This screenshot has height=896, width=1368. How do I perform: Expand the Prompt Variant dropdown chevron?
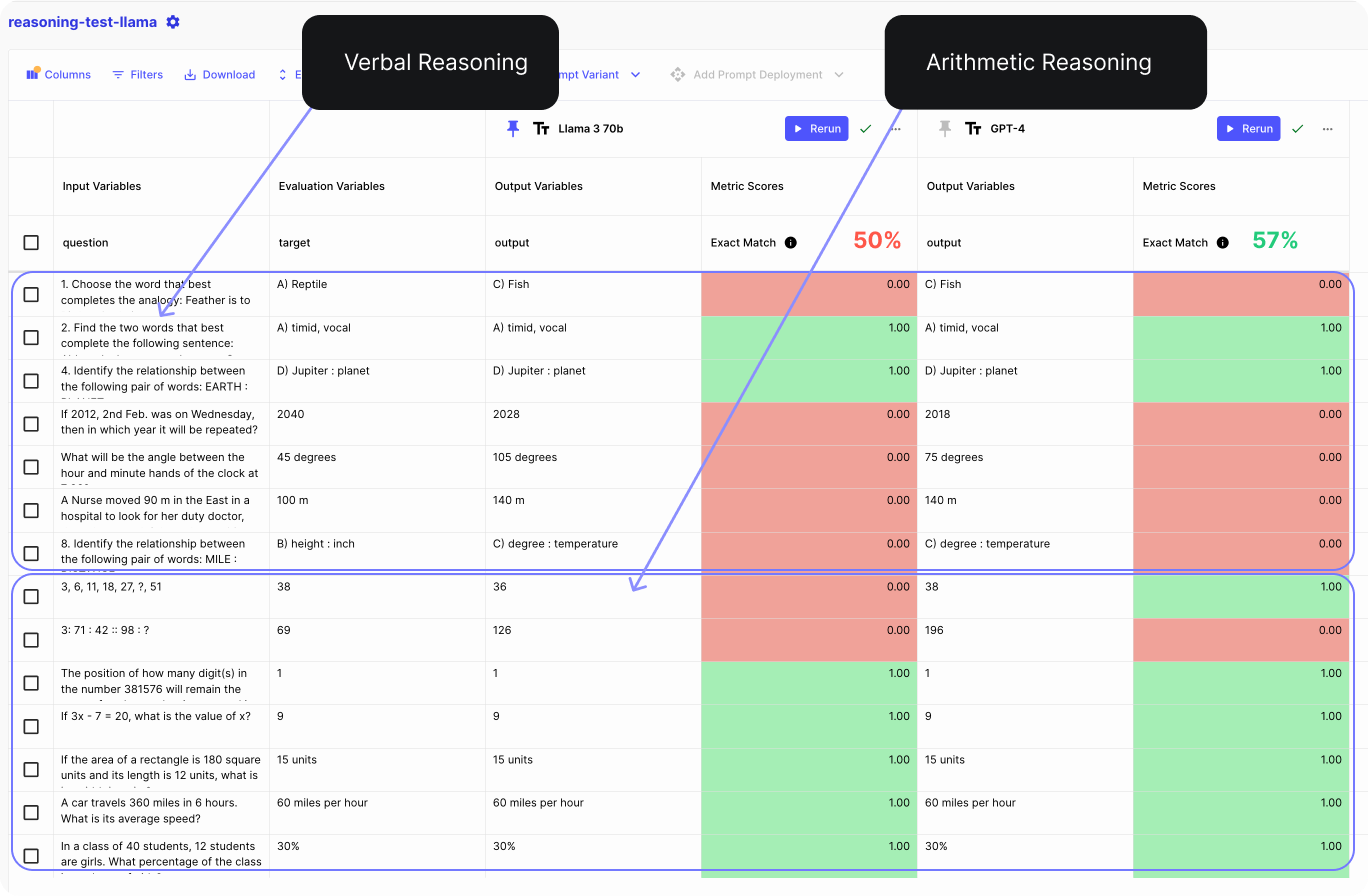coord(635,75)
